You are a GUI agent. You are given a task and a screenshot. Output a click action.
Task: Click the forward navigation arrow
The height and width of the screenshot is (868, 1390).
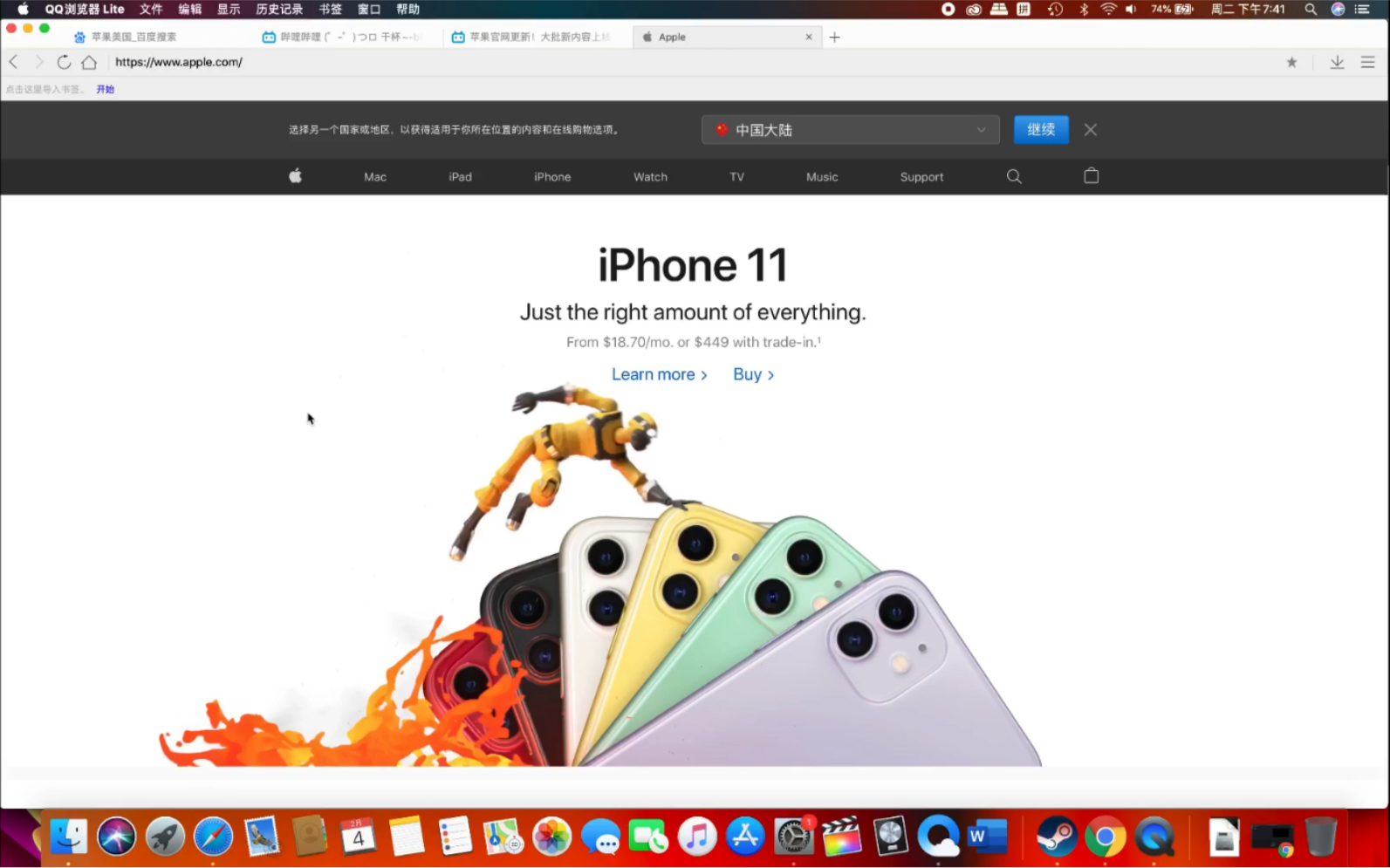38,62
